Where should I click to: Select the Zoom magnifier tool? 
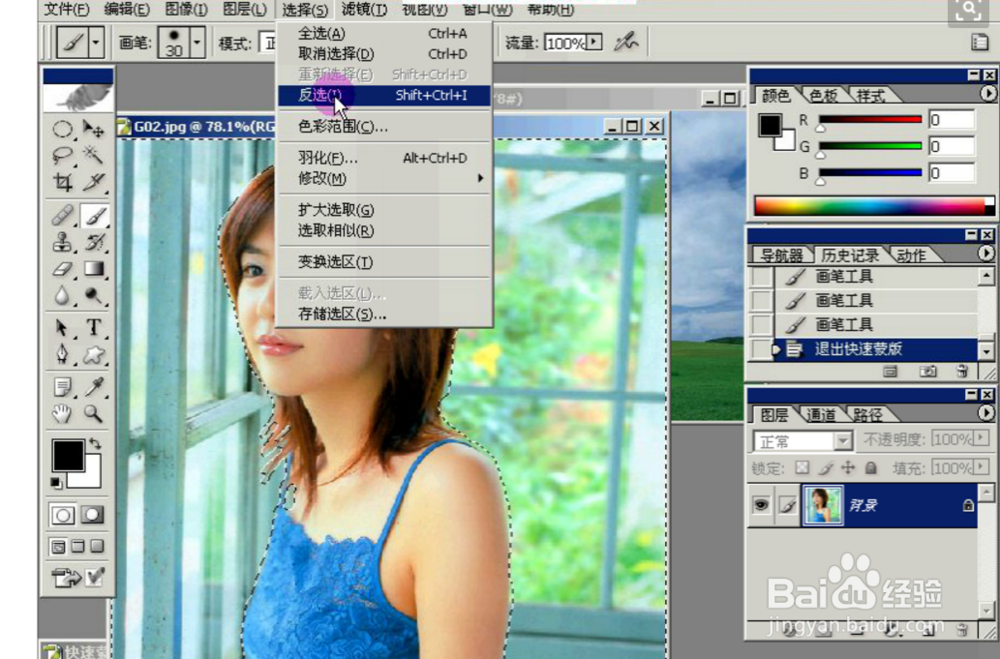tap(94, 414)
